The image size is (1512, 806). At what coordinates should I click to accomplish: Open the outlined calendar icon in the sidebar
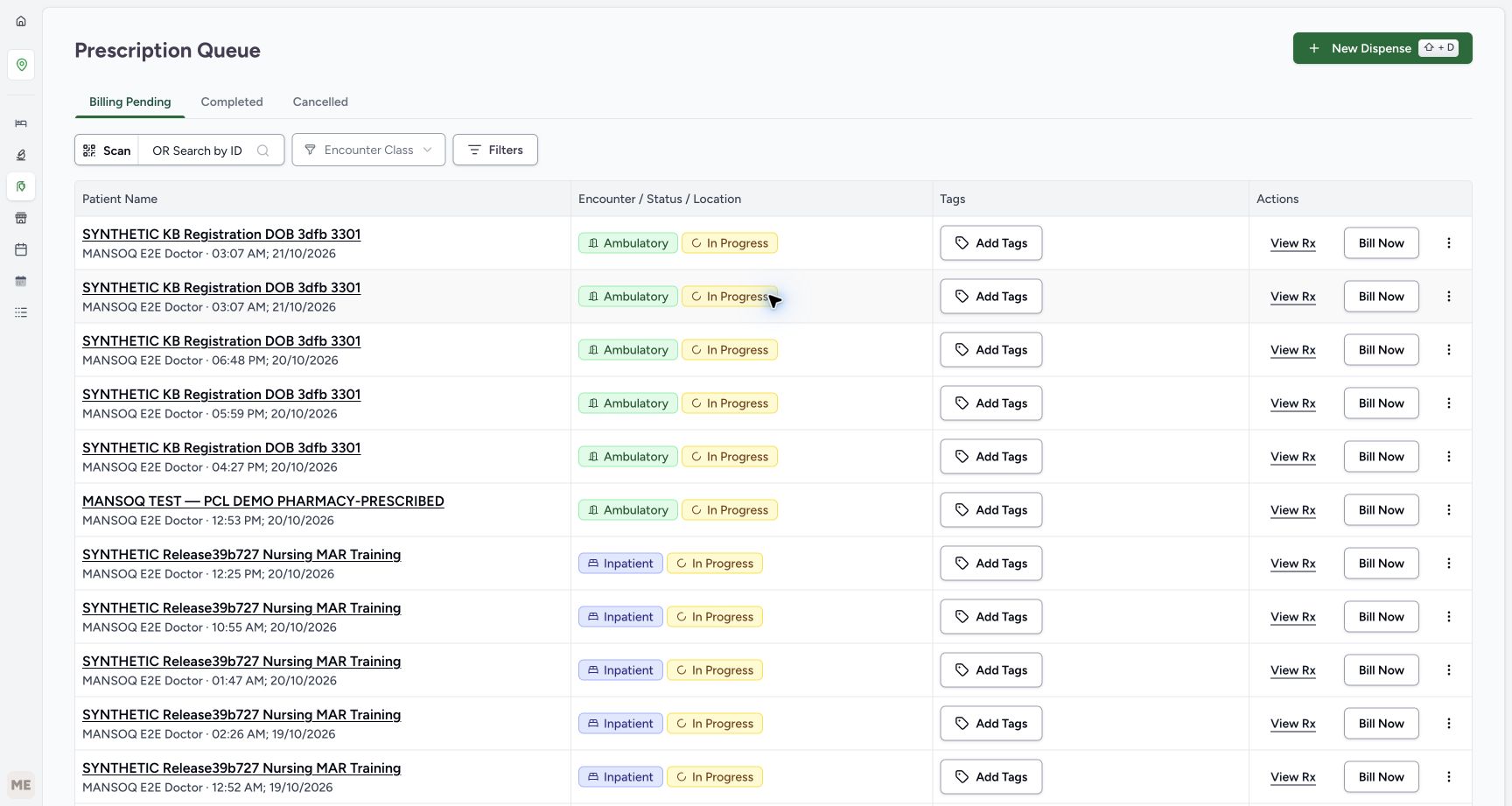coord(21,249)
